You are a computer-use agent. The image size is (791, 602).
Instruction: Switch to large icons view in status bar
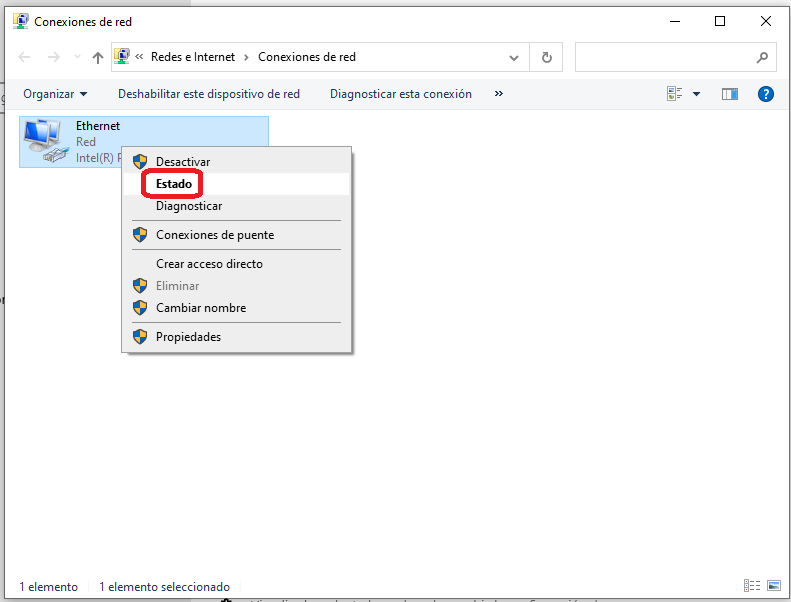pos(773,586)
